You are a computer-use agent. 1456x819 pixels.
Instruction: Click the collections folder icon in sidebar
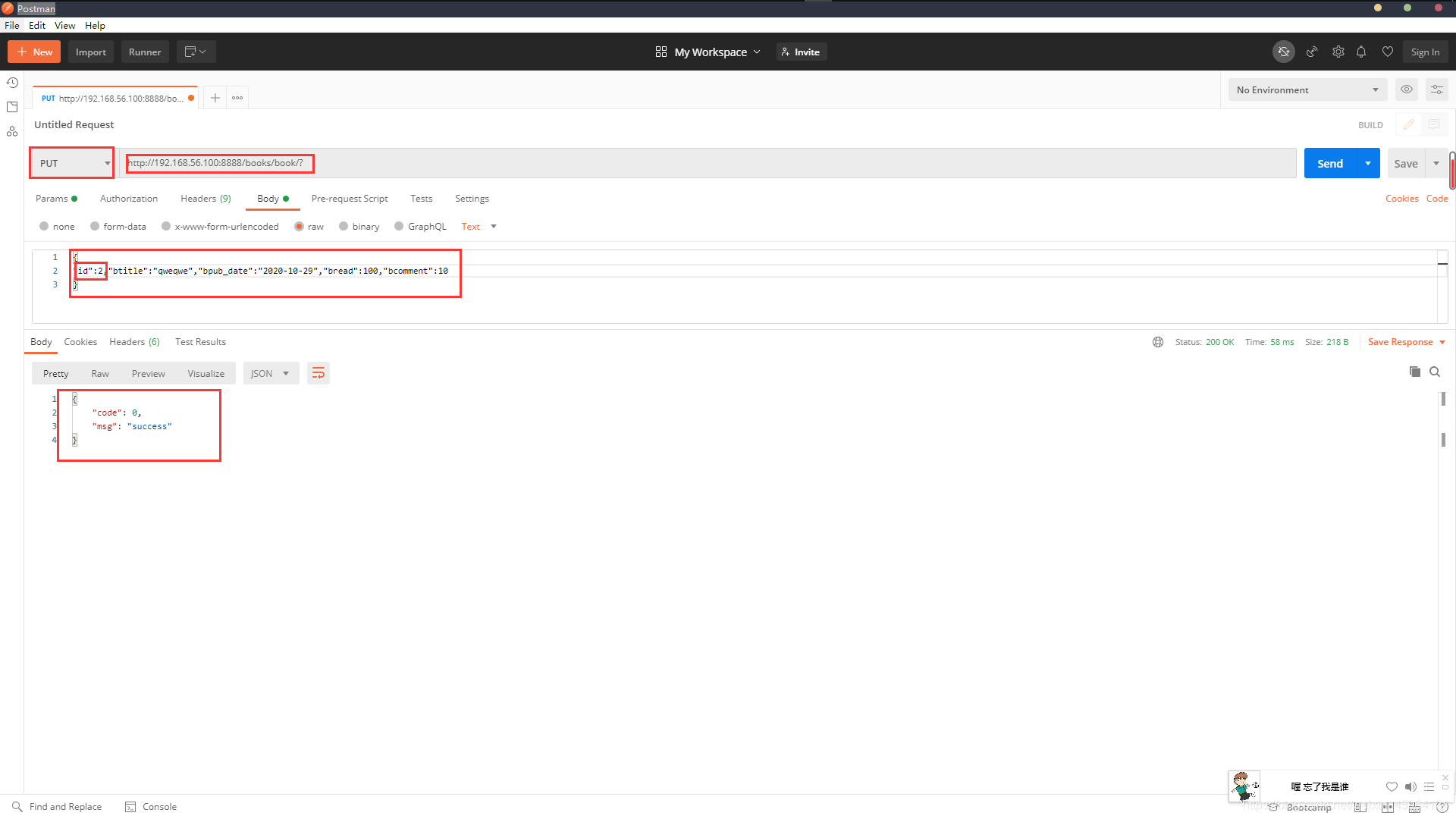(x=14, y=106)
